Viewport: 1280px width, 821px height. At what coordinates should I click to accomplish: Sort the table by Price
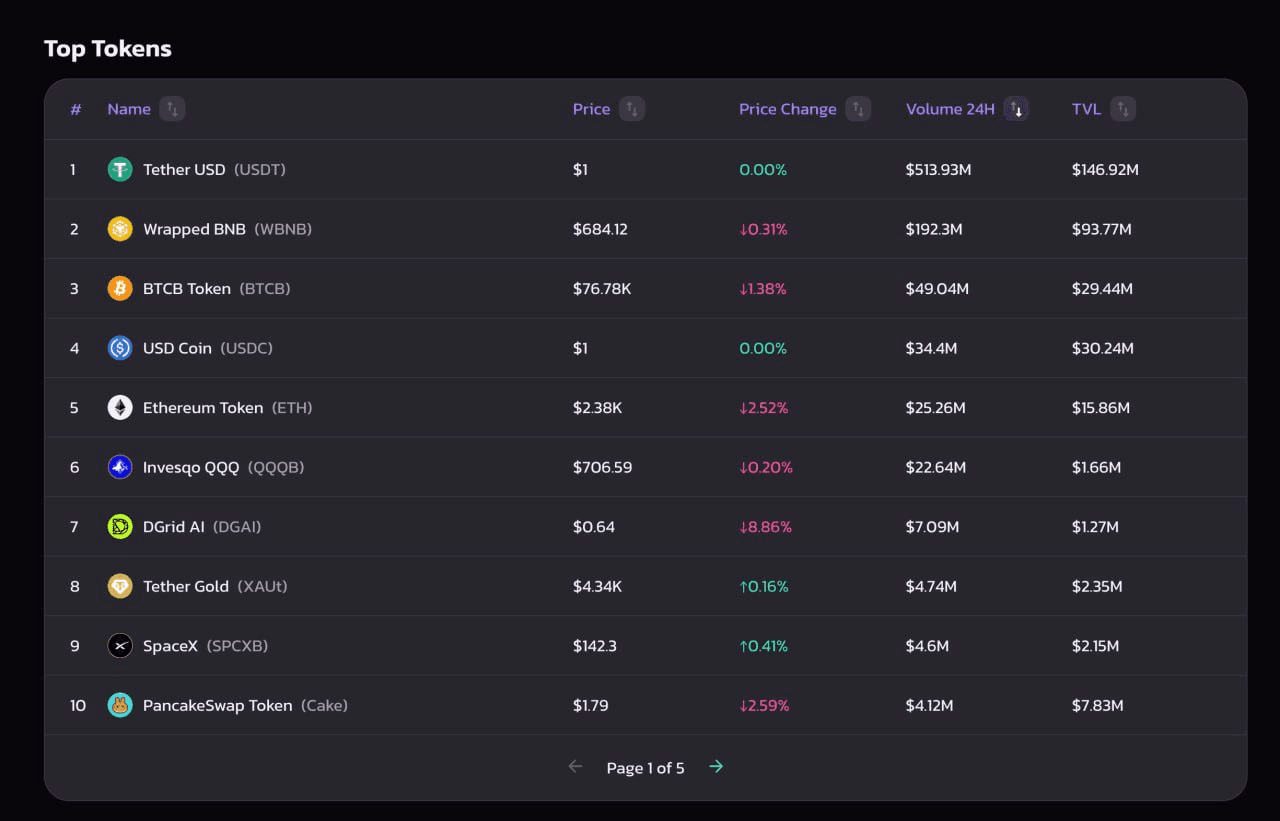[632, 109]
